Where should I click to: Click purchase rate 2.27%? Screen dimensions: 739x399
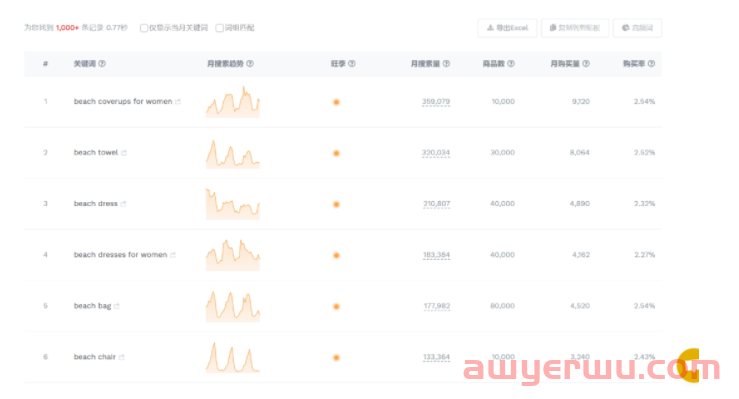644,255
